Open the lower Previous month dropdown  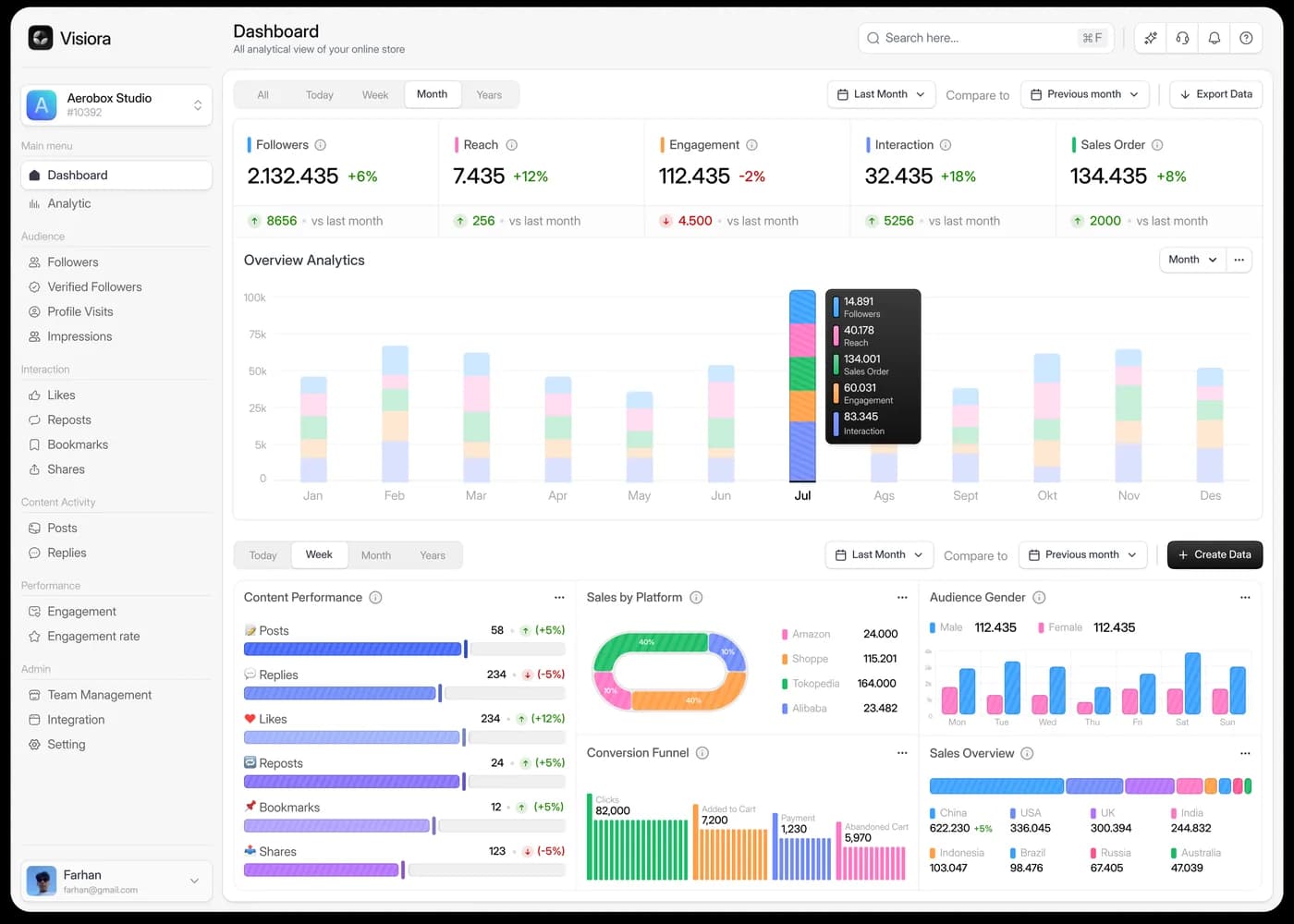(1083, 554)
